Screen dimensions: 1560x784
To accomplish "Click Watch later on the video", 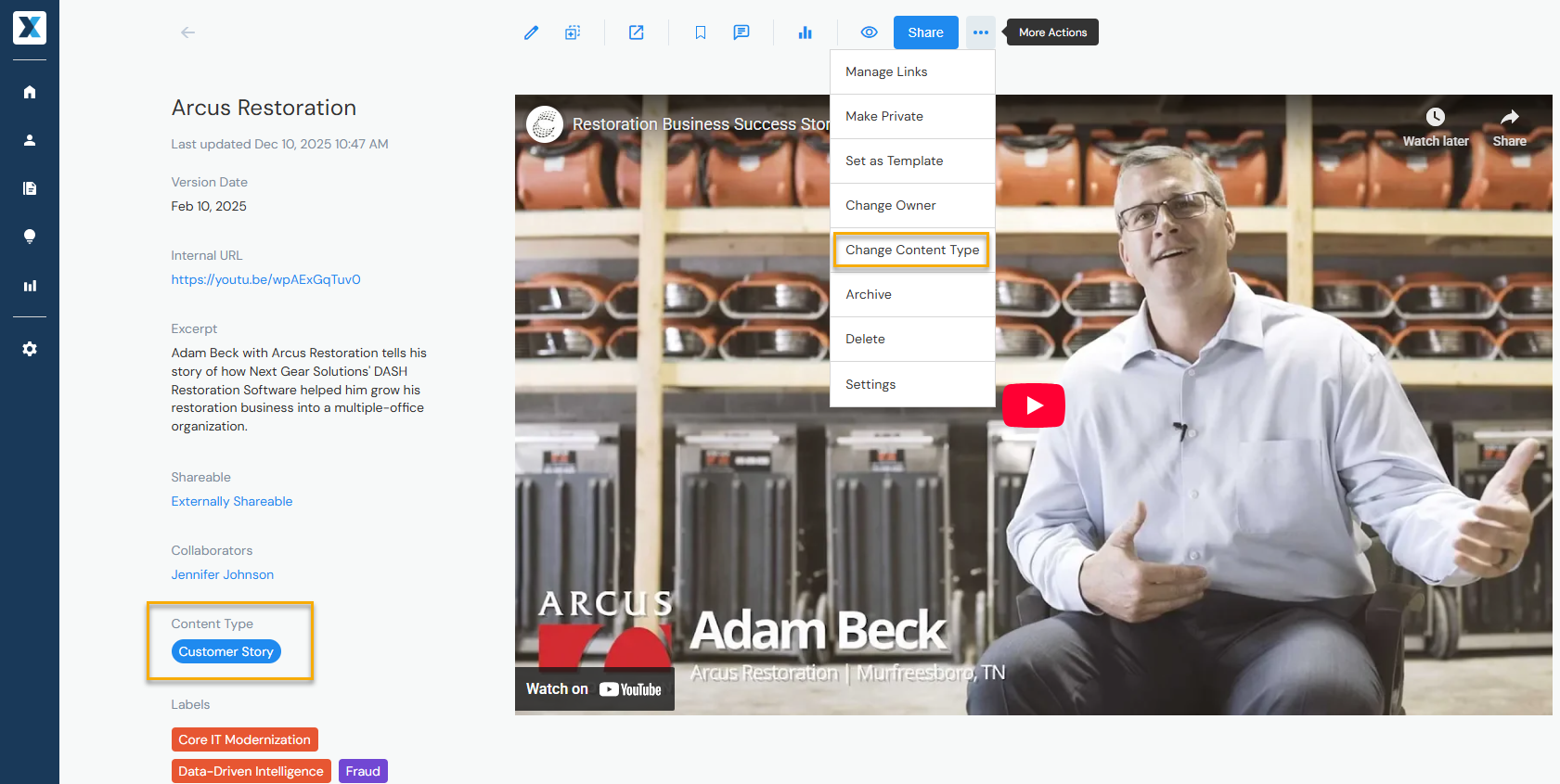I will tap(1436, 127).
